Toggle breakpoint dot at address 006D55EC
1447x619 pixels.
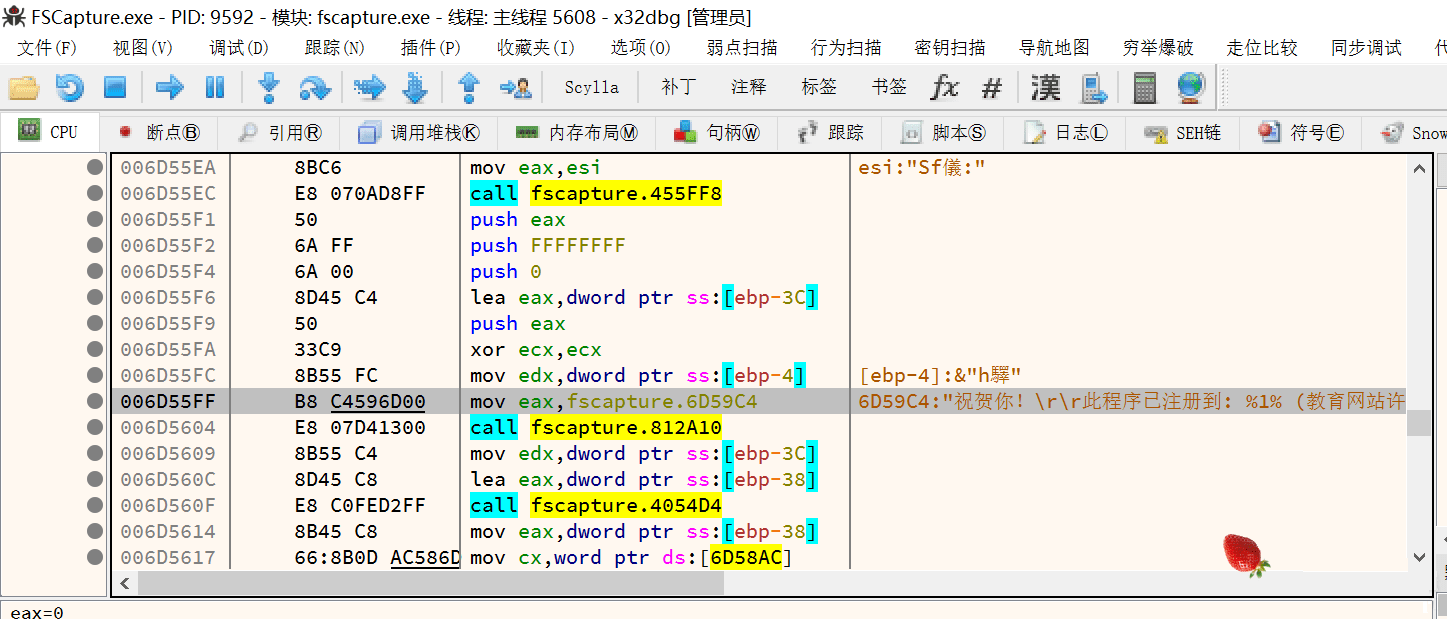click(x=95, y=193)
